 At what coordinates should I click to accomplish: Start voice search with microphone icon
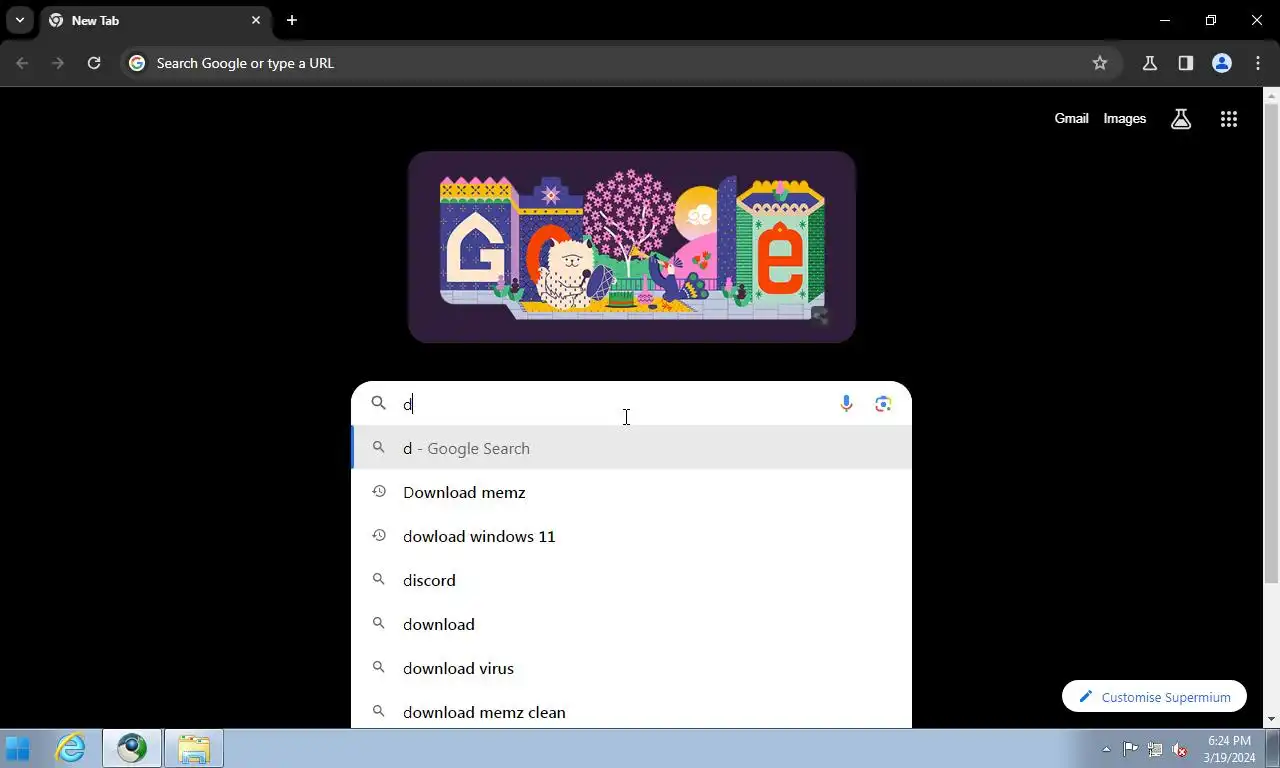coord(846,404)
